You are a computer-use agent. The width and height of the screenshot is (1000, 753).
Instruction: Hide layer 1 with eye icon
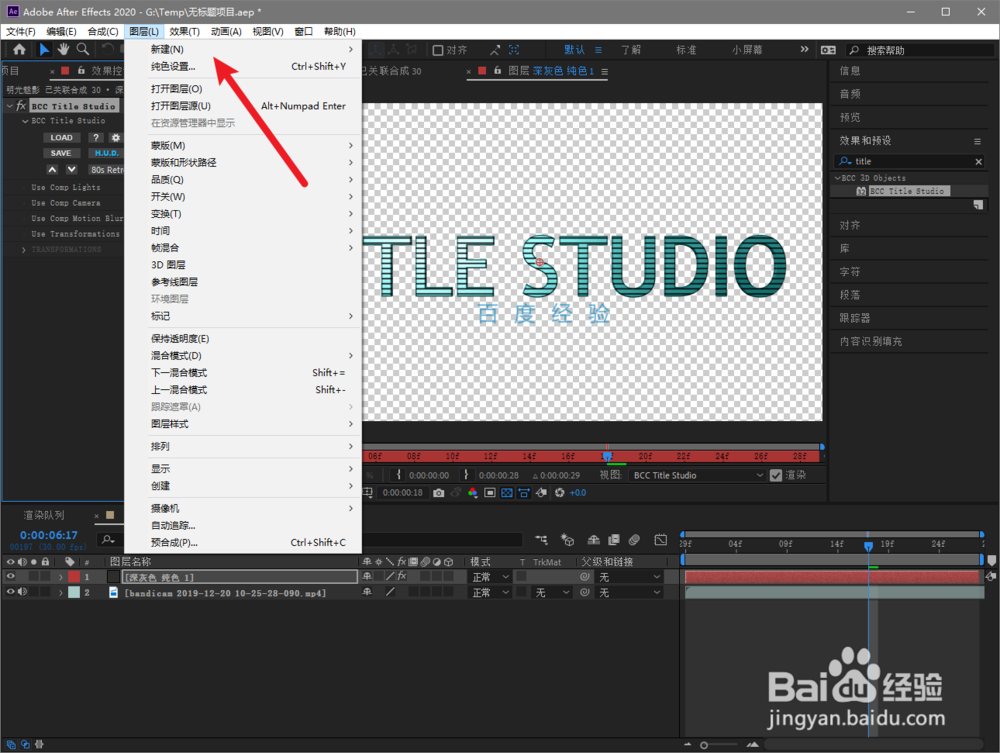(x=10, y=576)
